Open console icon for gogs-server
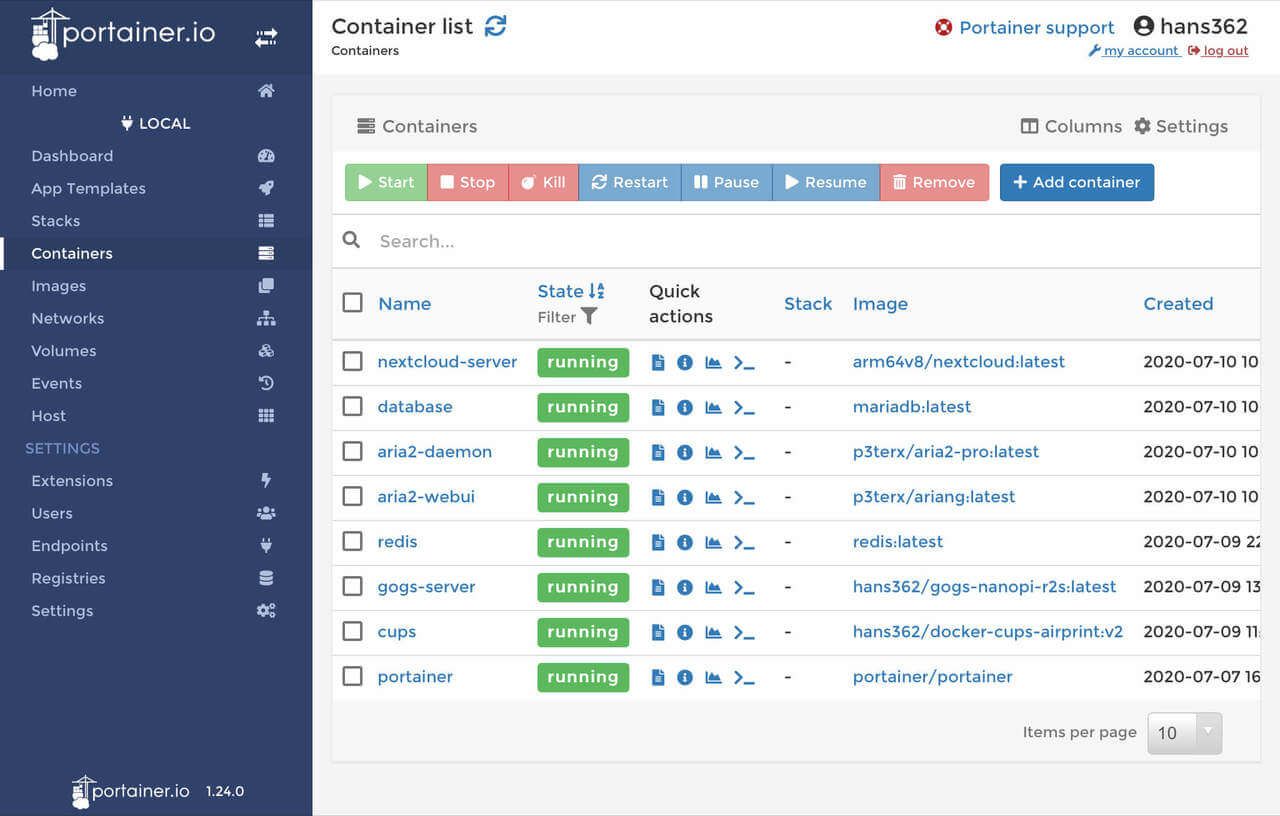This screenshot has width=1280, height=816. click(744, 588)
